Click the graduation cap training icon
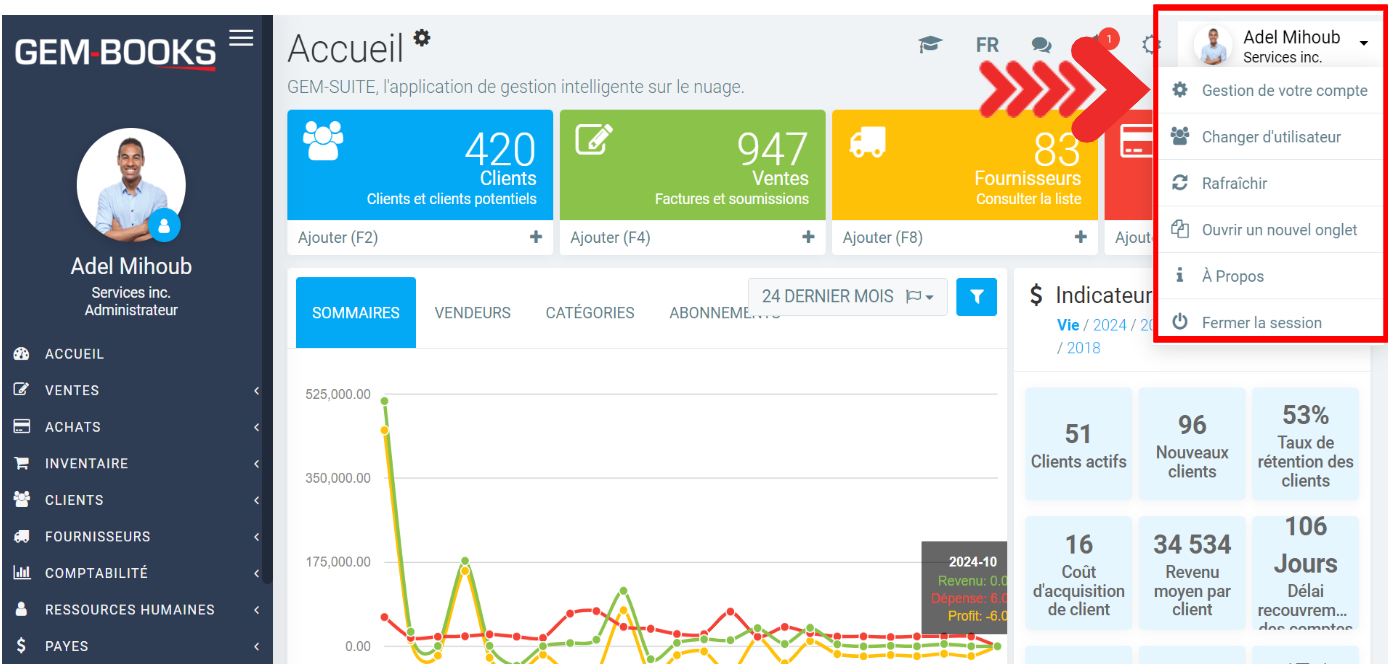 coord(930,45)
